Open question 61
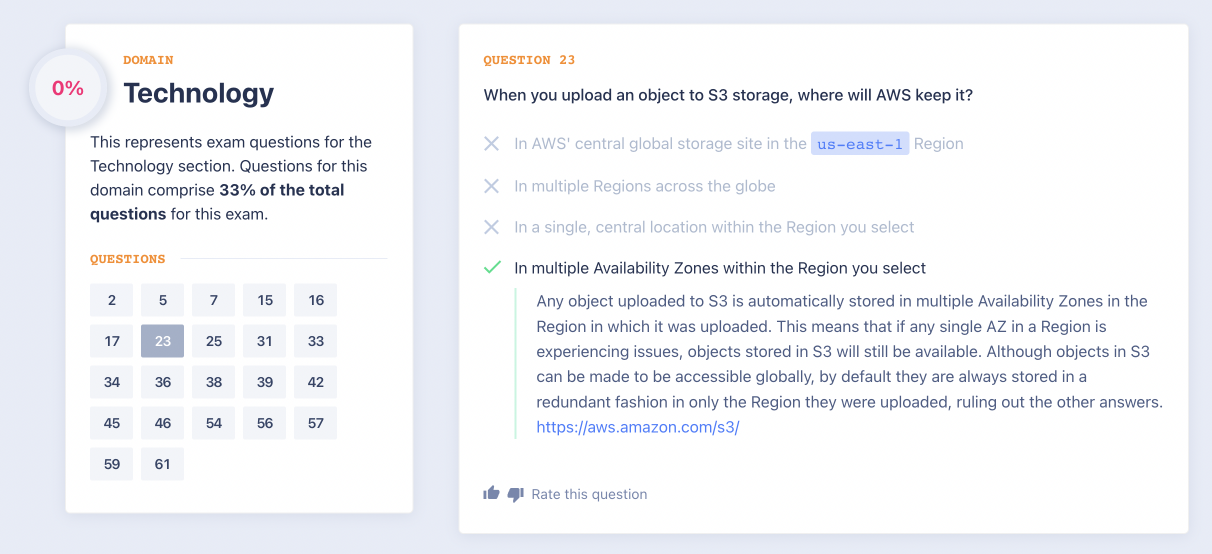This screenshot has width=1212, height=554. coord(163,464)
